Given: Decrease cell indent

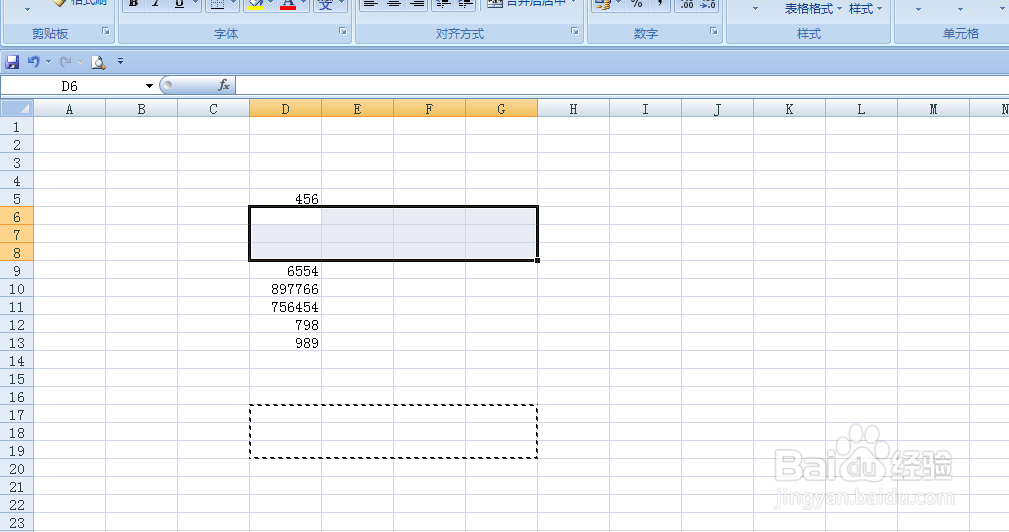Looking at the screenshot, I should [442, 4].
